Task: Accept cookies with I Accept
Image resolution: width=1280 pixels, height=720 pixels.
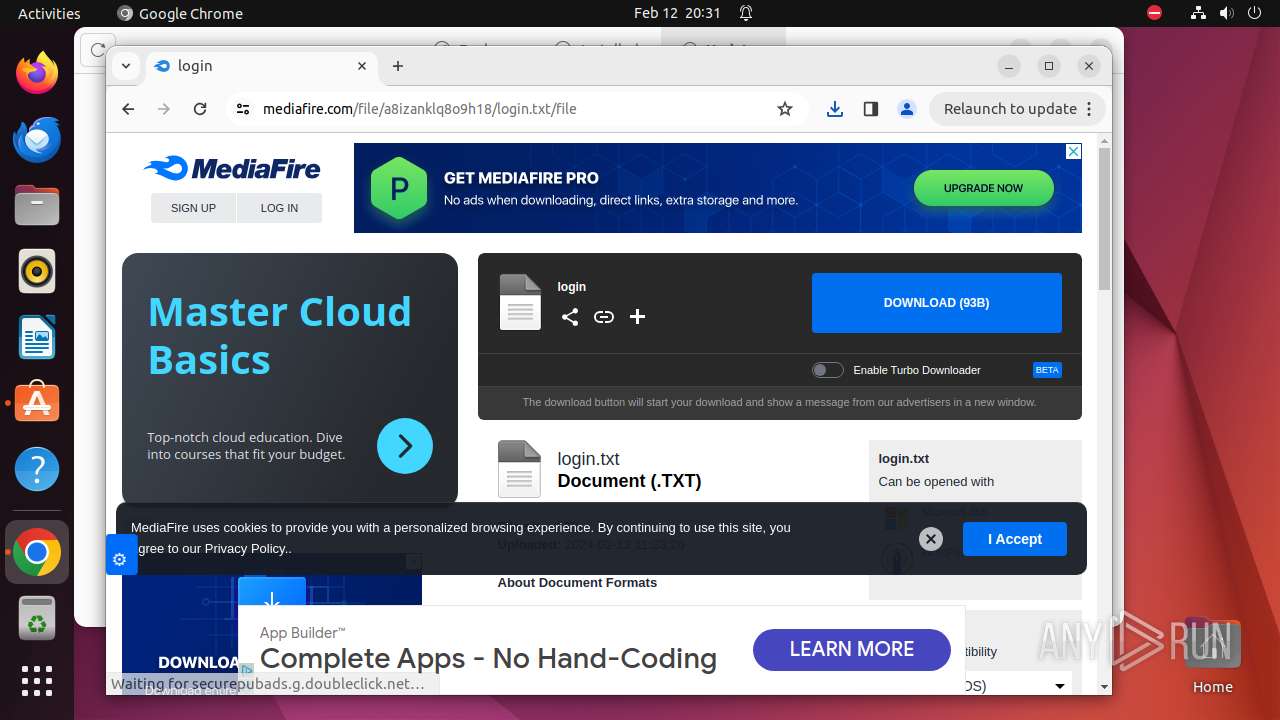Action: 1015,539
